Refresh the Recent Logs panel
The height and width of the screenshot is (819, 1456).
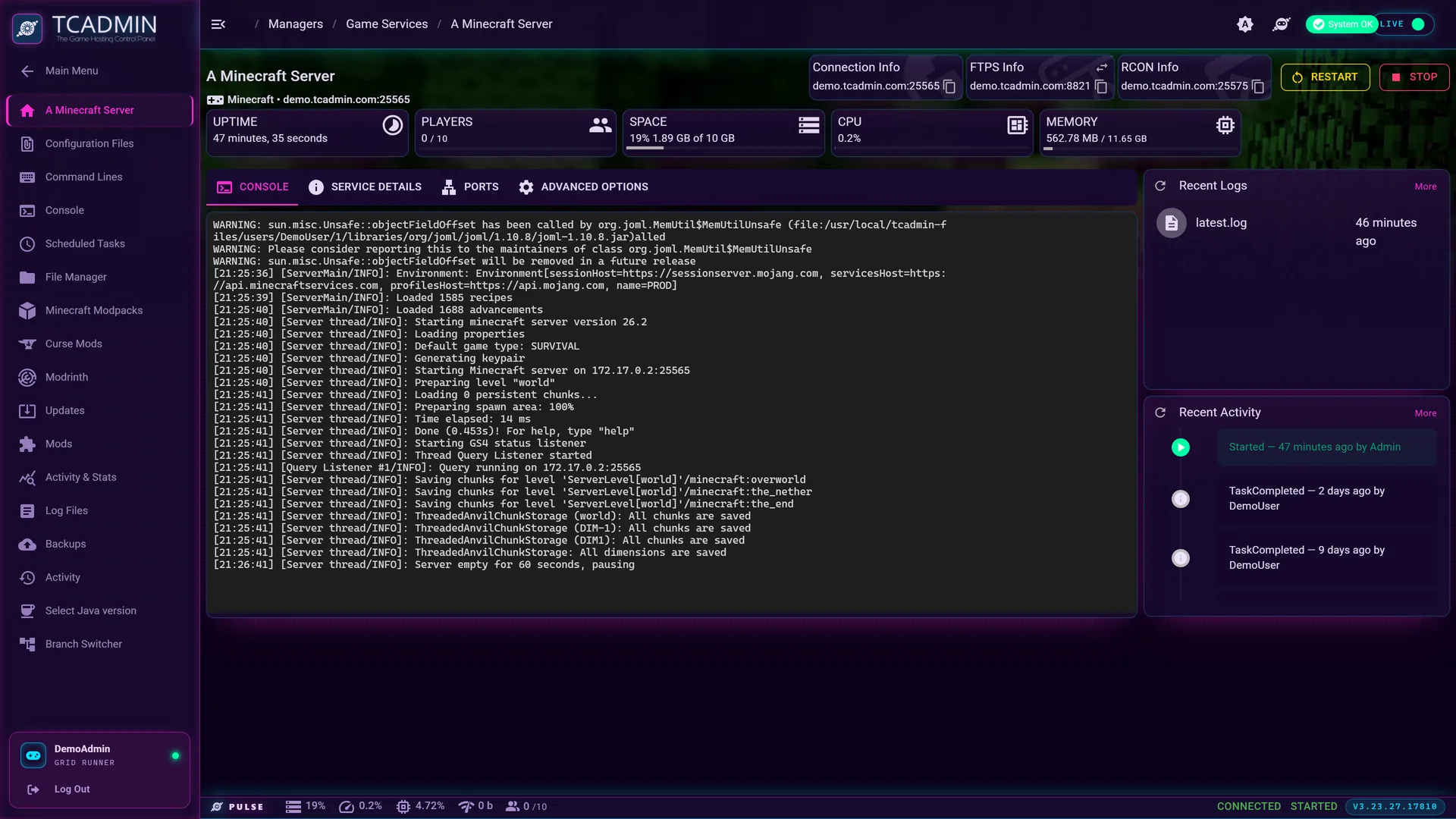[x=1160, y=186]
